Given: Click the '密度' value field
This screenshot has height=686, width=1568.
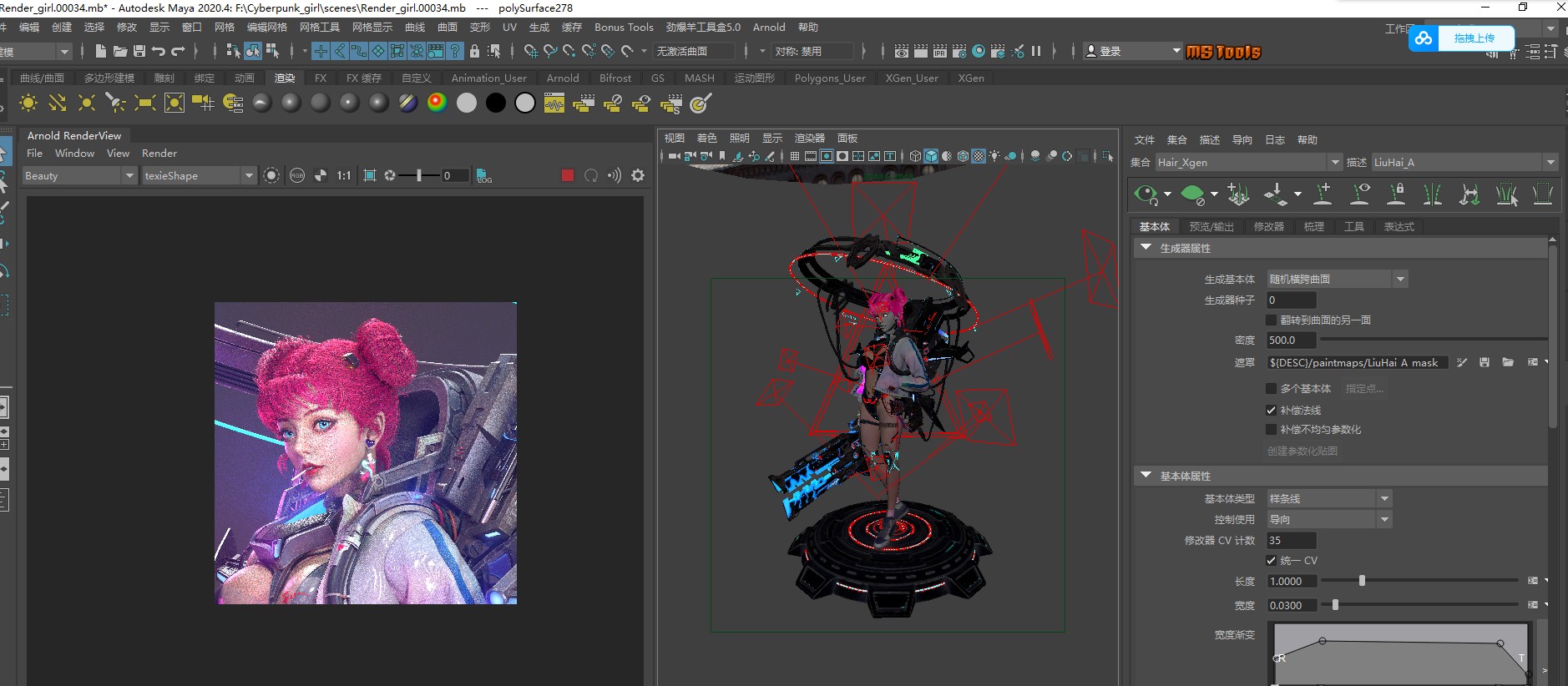Looking at the screenshot, I should click(1292, 340).
